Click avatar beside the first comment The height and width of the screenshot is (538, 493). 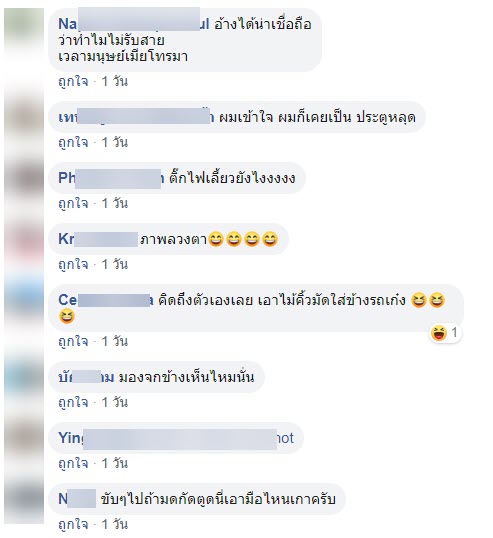tap(24, 24)
